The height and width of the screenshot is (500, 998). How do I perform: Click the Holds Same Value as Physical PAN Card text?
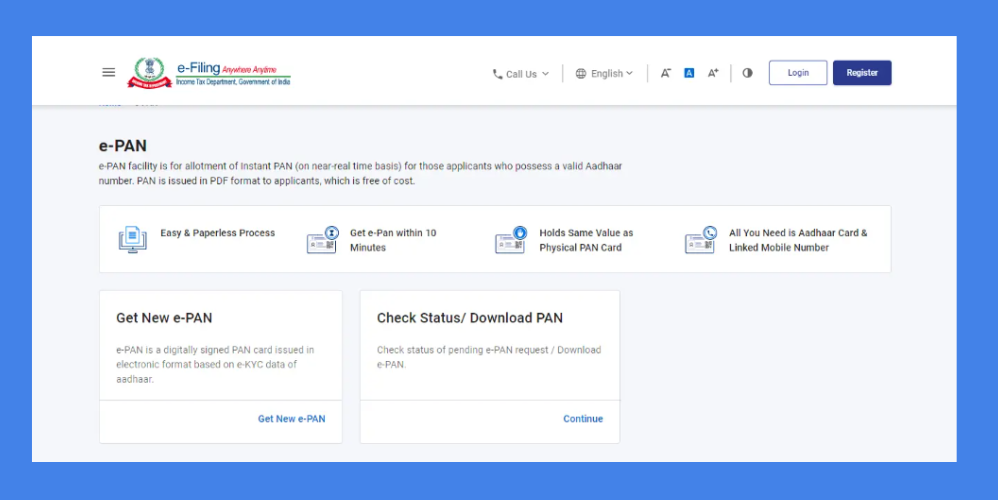point(586,240)
